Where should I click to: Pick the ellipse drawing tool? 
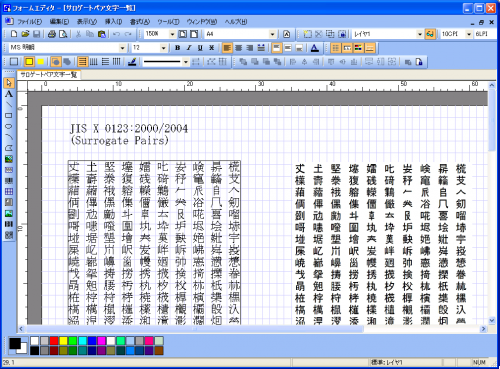click(9, 126)
